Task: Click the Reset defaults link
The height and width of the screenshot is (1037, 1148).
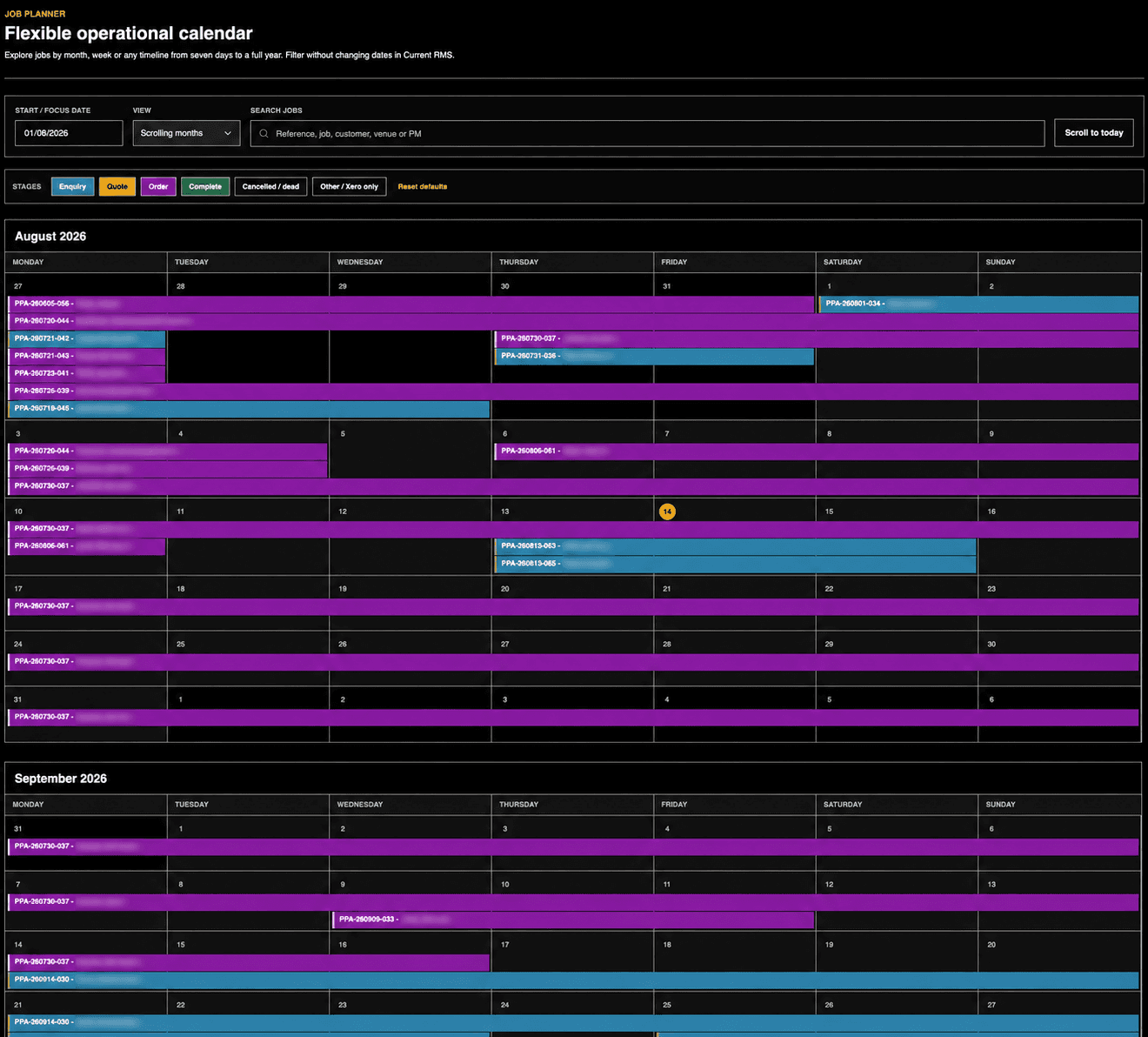Action: (423, 186)
